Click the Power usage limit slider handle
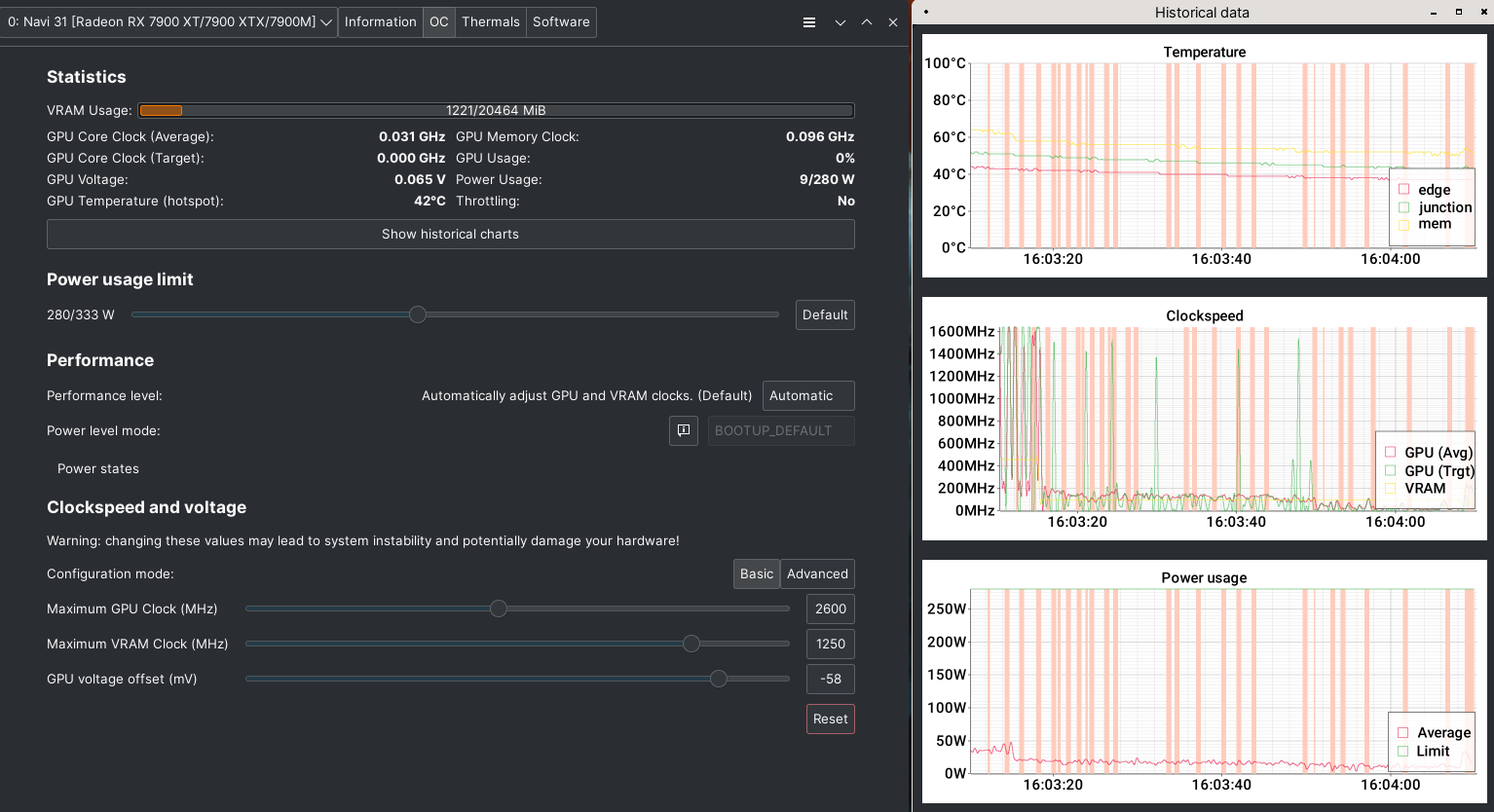This screenshot has width=1494, height=812. click(x=418, y=314)
